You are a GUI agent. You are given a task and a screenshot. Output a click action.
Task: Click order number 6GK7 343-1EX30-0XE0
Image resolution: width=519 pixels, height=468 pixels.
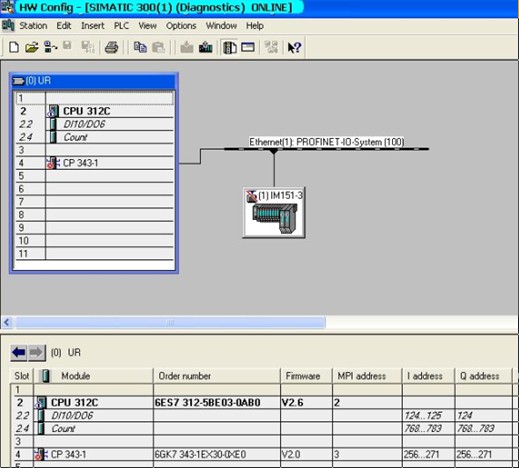point(200,454)
